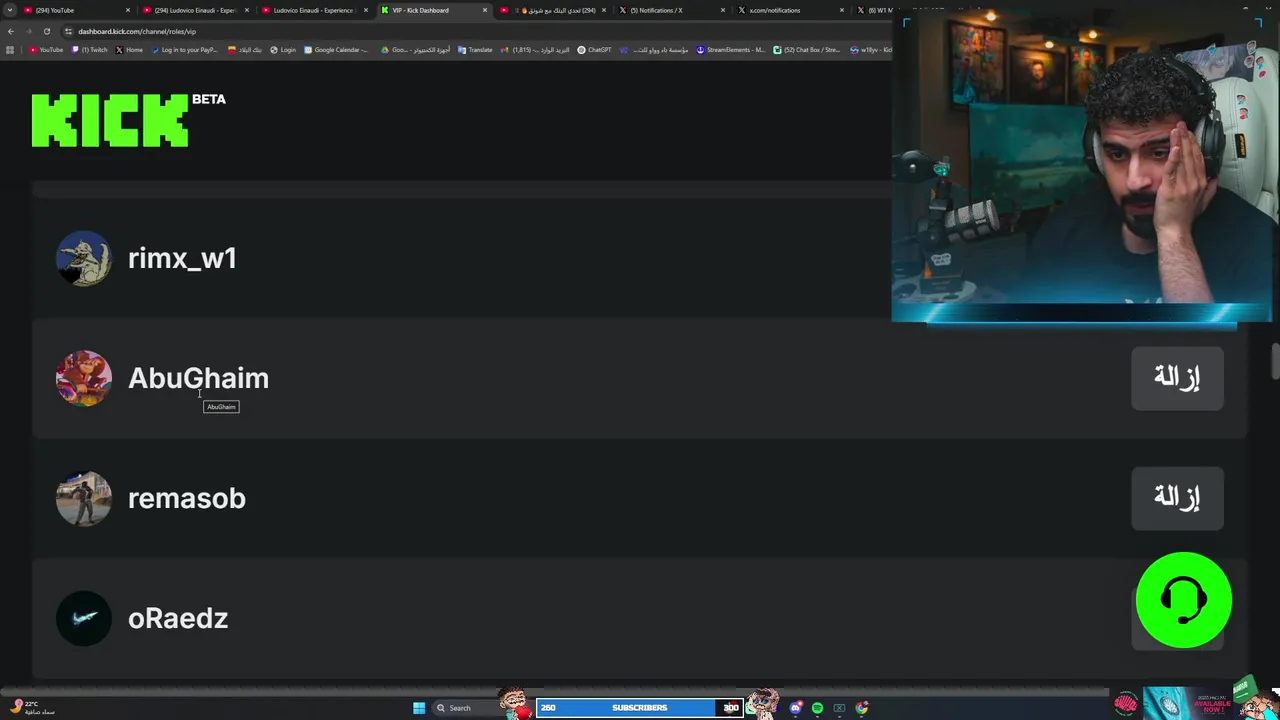This screenshot has height=720, width=1280.
Task: Open rimx_w1 user avatar
Action: tap(84, 258)
